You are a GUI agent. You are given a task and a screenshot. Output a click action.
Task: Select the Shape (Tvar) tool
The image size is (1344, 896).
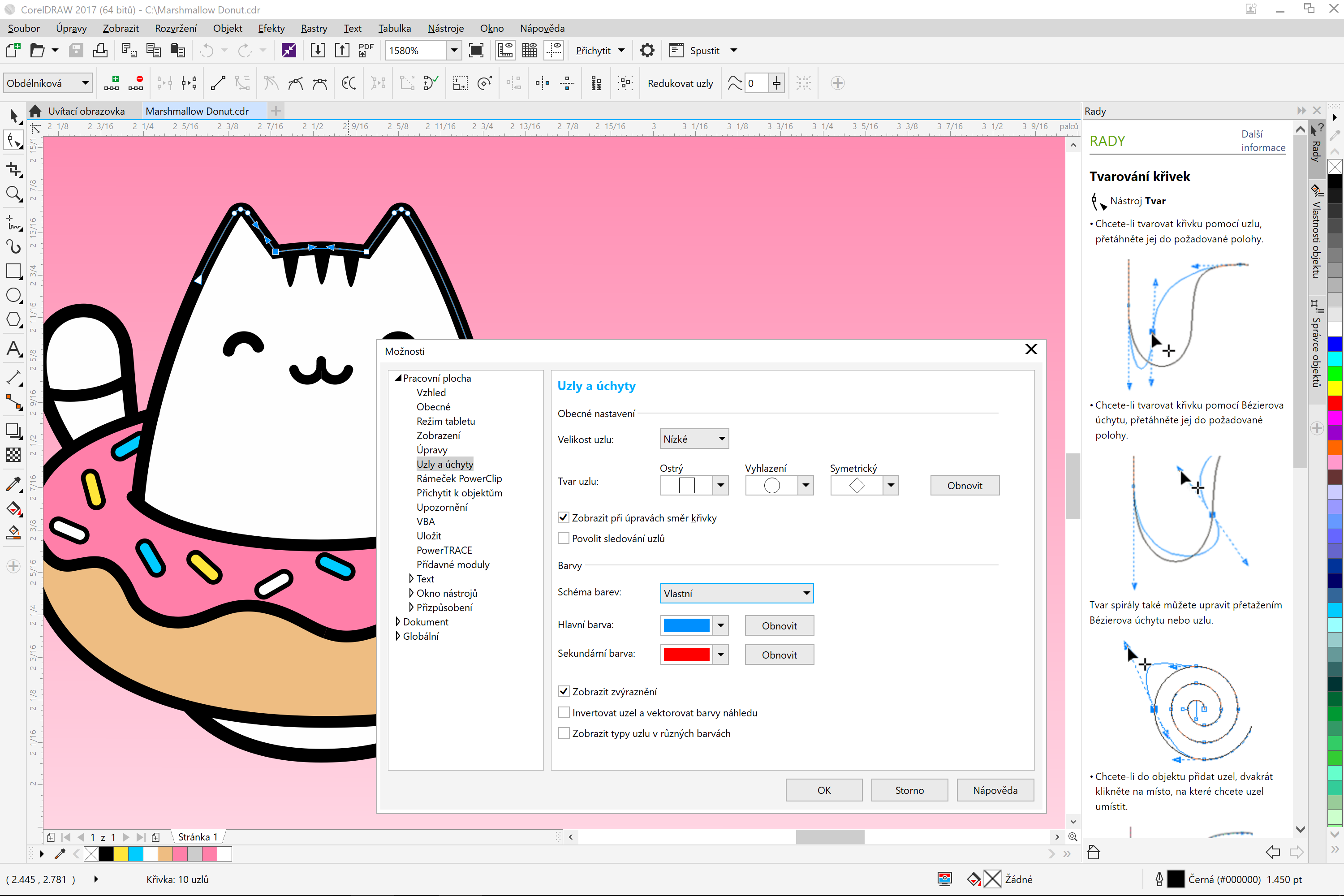tap(14, 141)
